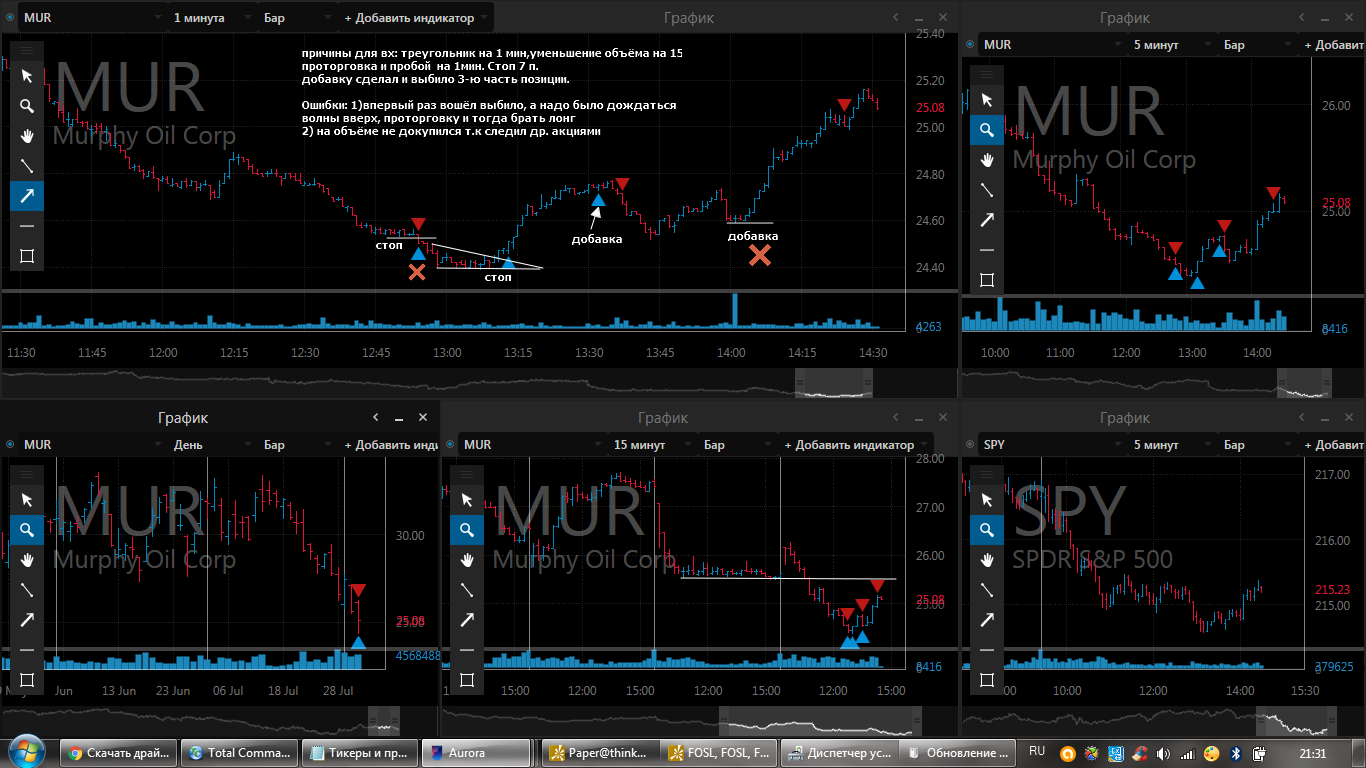Toggle the link dot beside MUR in 15-minute chart
Viewport: 1366px width, 768px height.
[450, 445]
